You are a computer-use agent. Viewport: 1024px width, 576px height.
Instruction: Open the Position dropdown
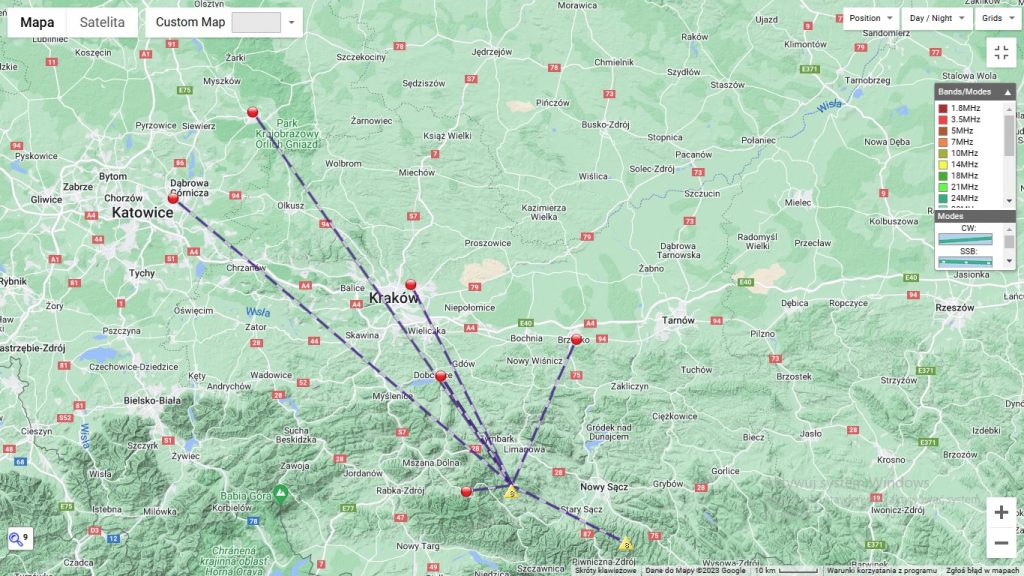871,18
